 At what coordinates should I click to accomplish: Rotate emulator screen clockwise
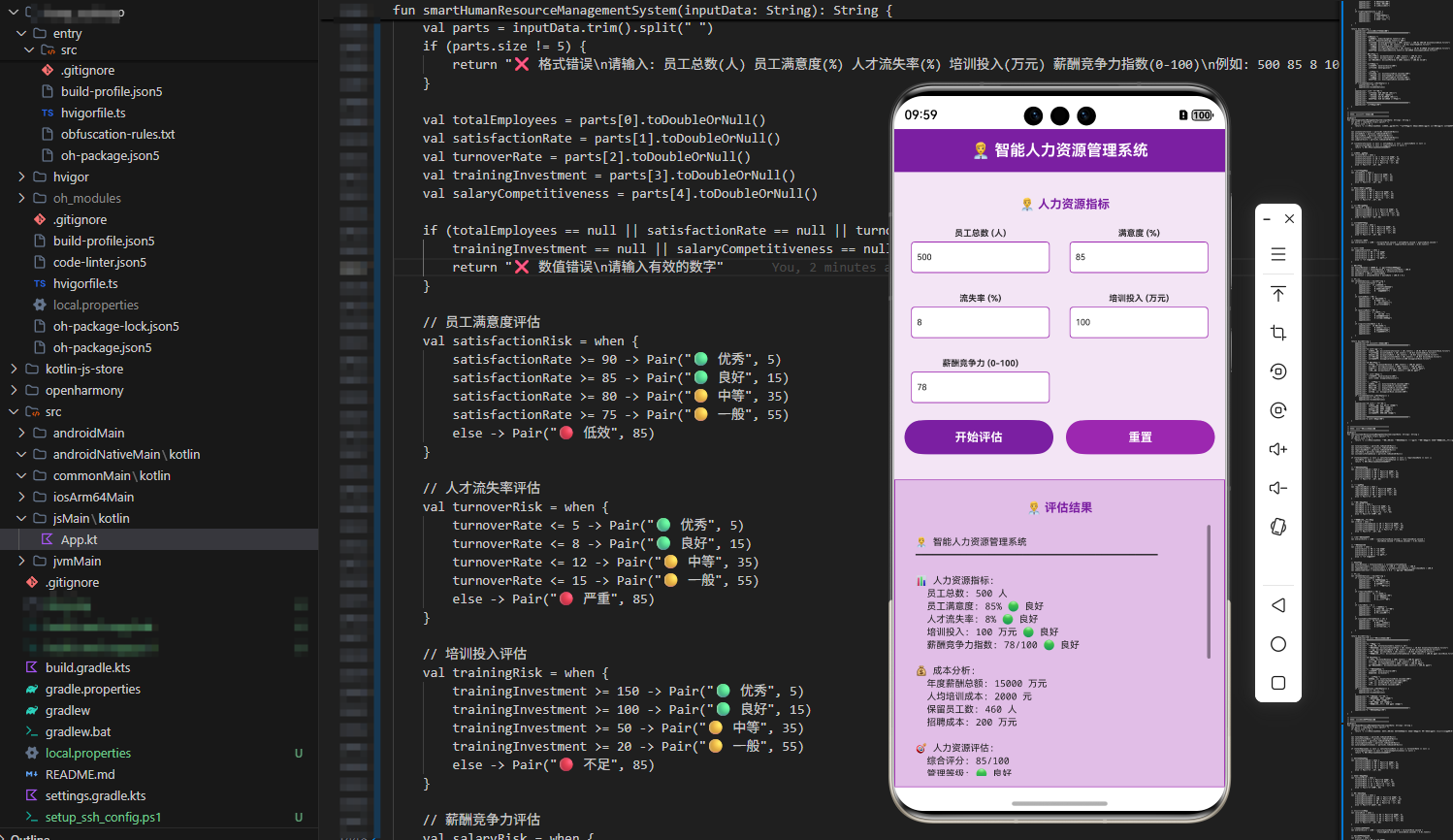1278,410
